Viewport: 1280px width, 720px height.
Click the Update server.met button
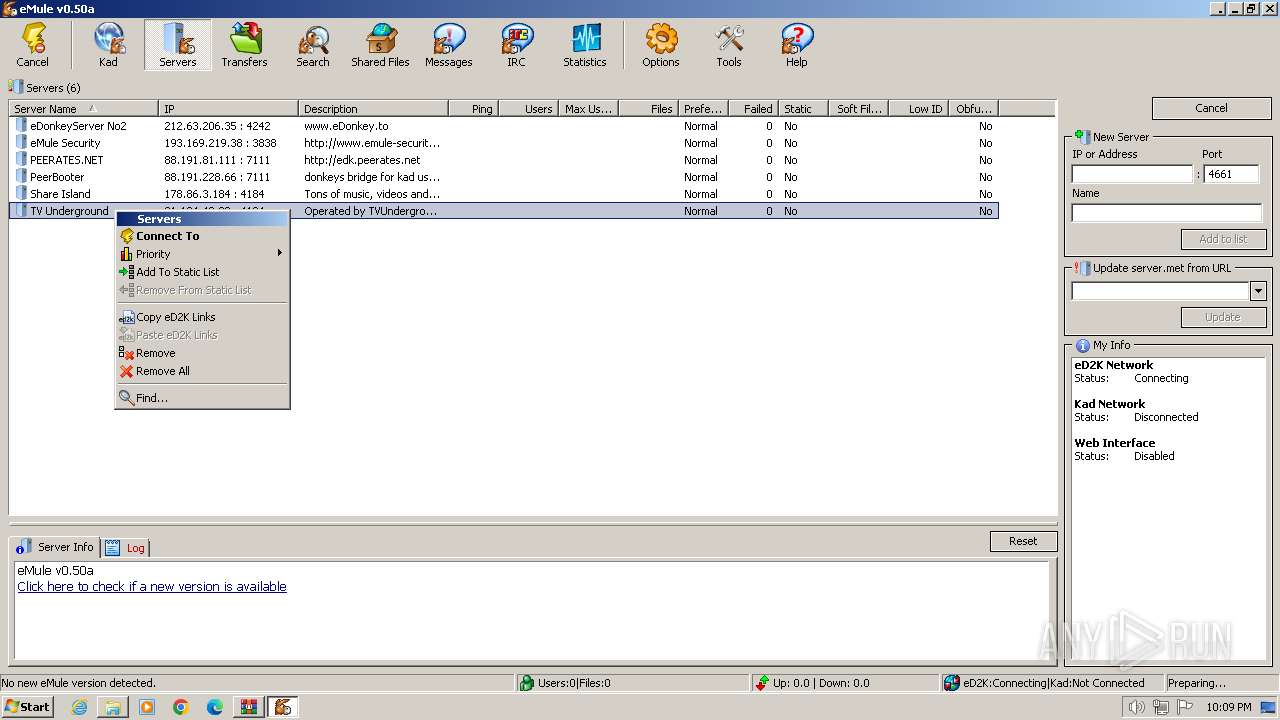(x=1223, y=317)
